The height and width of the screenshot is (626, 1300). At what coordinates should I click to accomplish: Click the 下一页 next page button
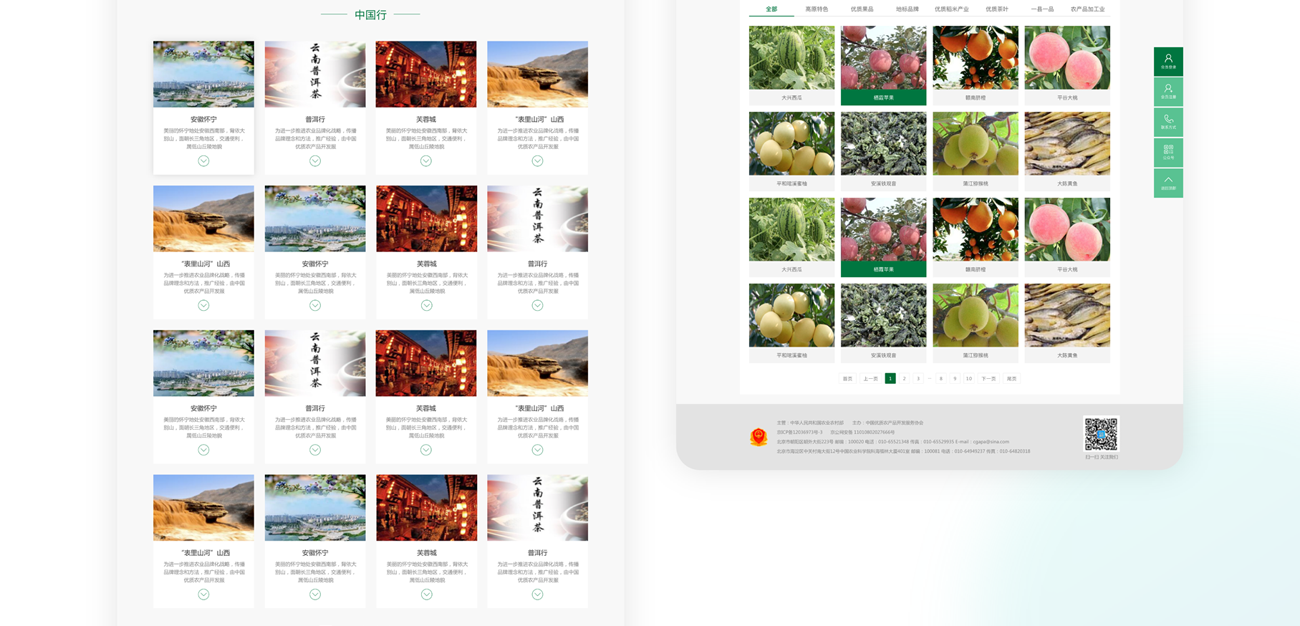click(x=988, y=379)
